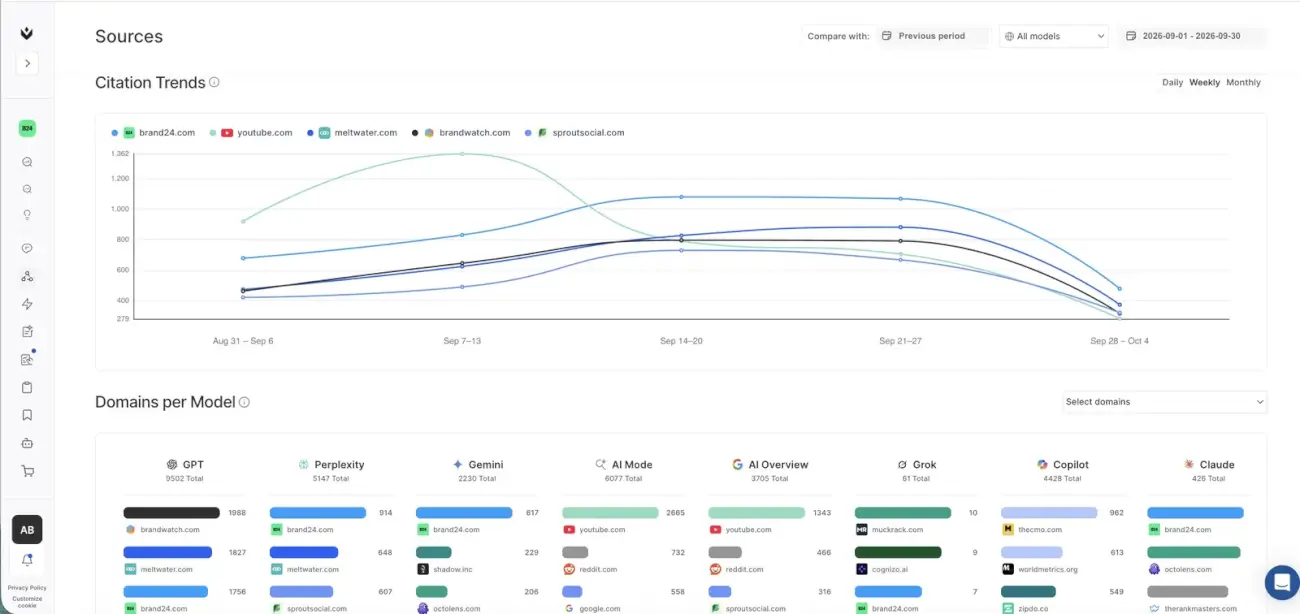Open the shopping cart icon in sidebar
The width and height of the screenshot is (1300, 614).
[x=27, y=471]
